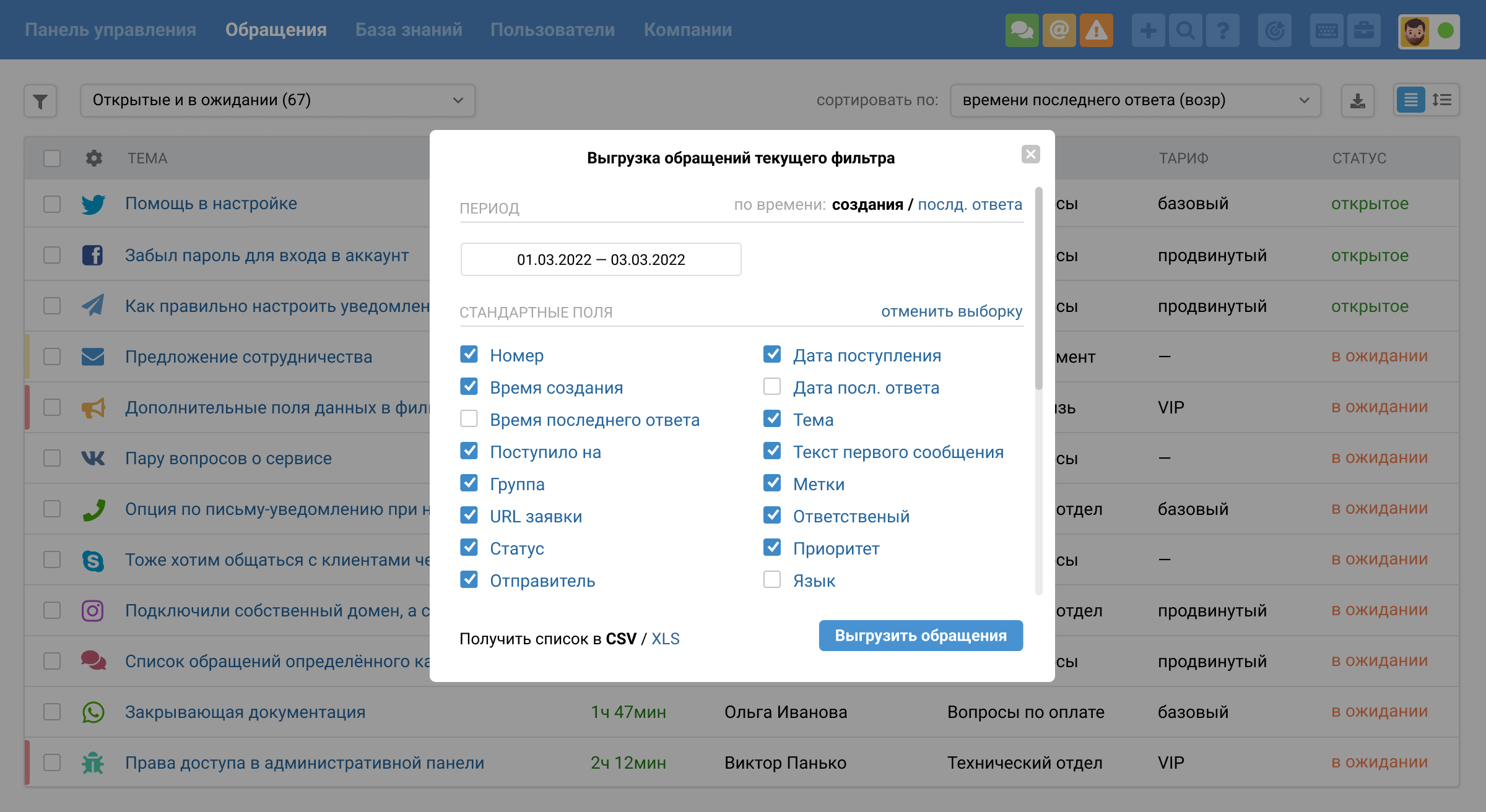Image resolution: width=1486 pixels, height=812 pixels.
Task: Click отменить выборку link
Action: click(x=951, y=311)
